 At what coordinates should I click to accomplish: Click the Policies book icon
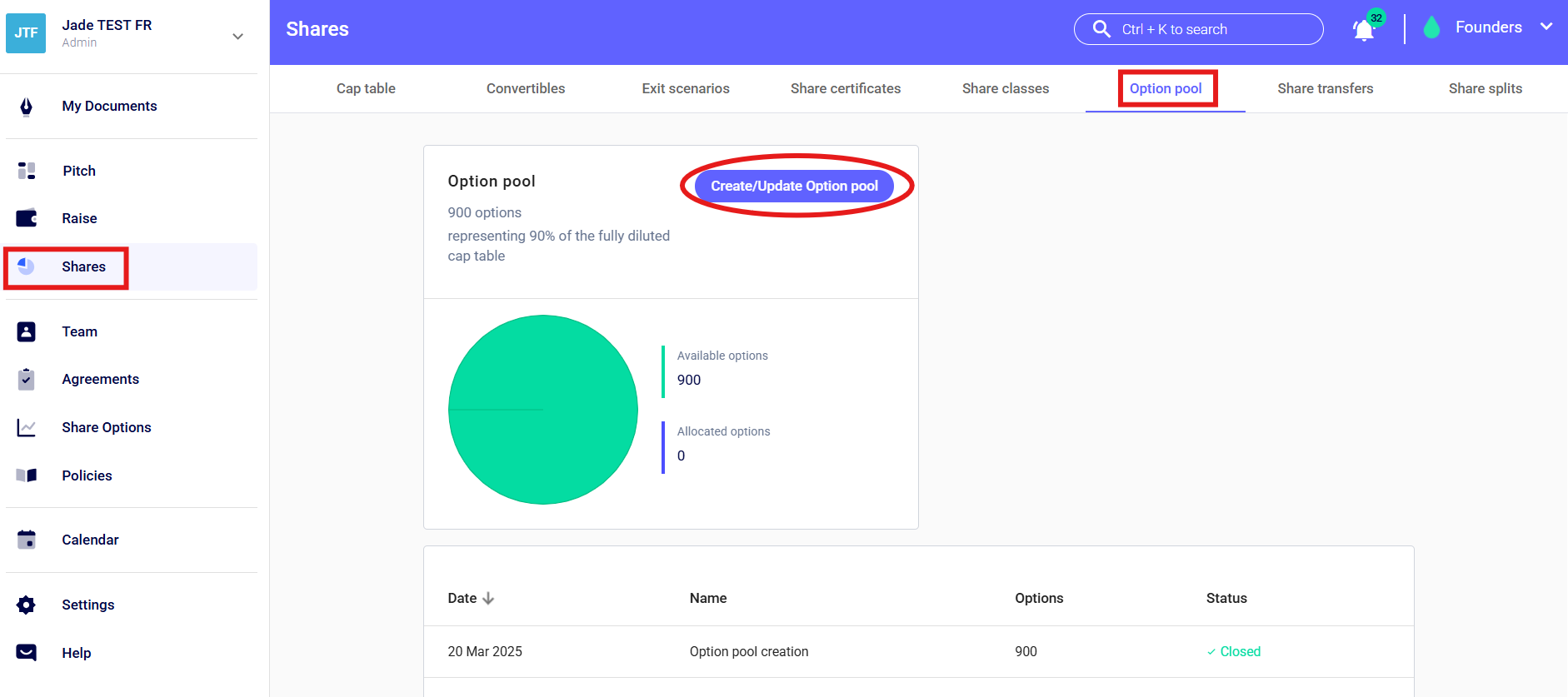click(27, 475)
